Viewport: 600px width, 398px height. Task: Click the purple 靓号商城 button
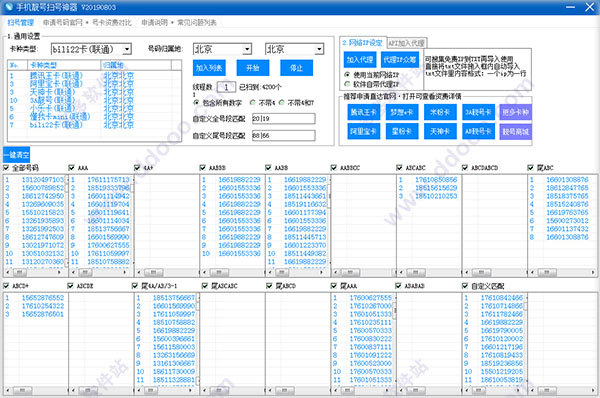coord(515,131)
